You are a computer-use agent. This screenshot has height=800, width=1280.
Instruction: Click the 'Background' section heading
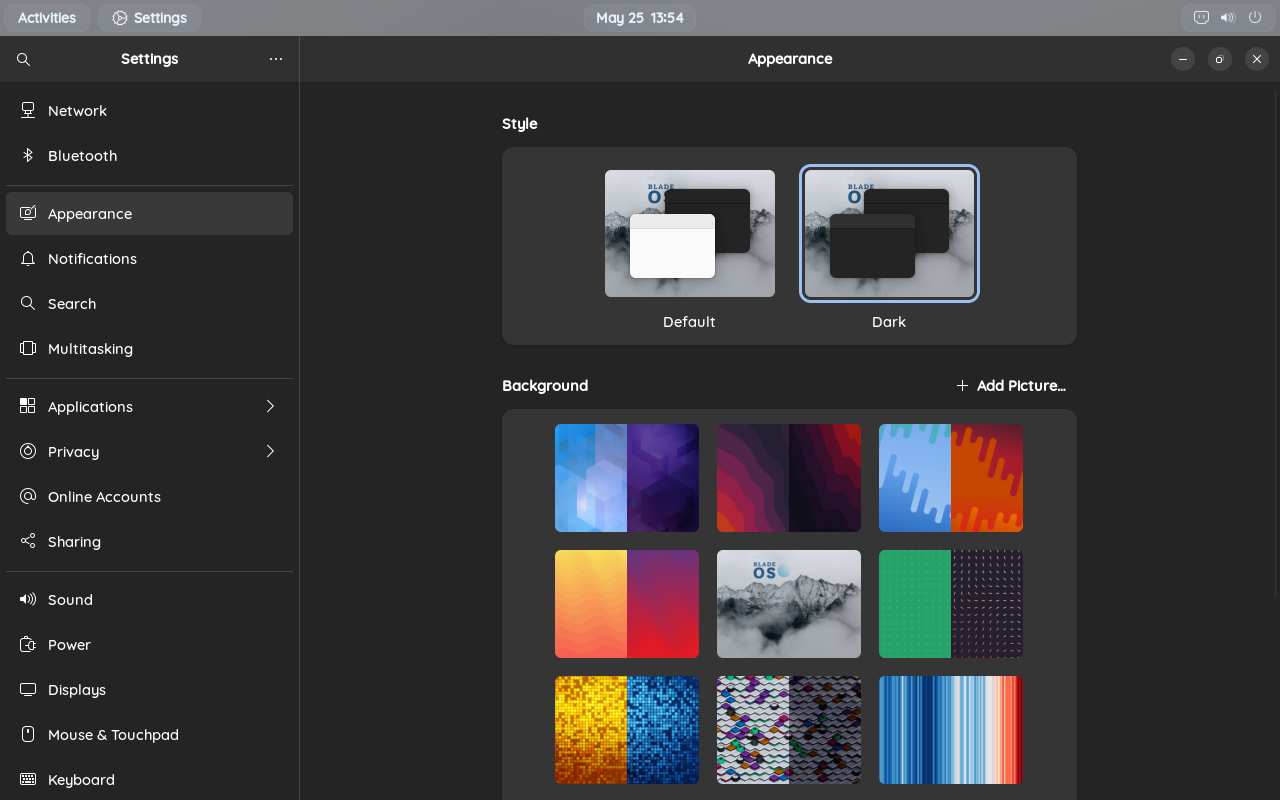tap(545, 386)
